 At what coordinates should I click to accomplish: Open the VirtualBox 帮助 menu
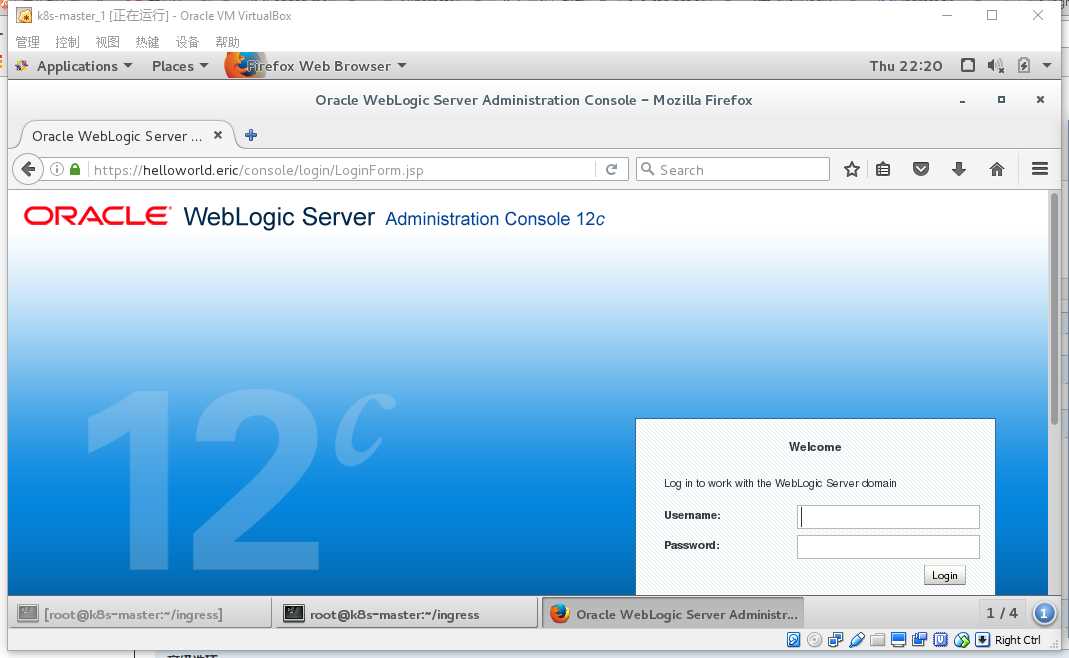[x=228, y=42]
